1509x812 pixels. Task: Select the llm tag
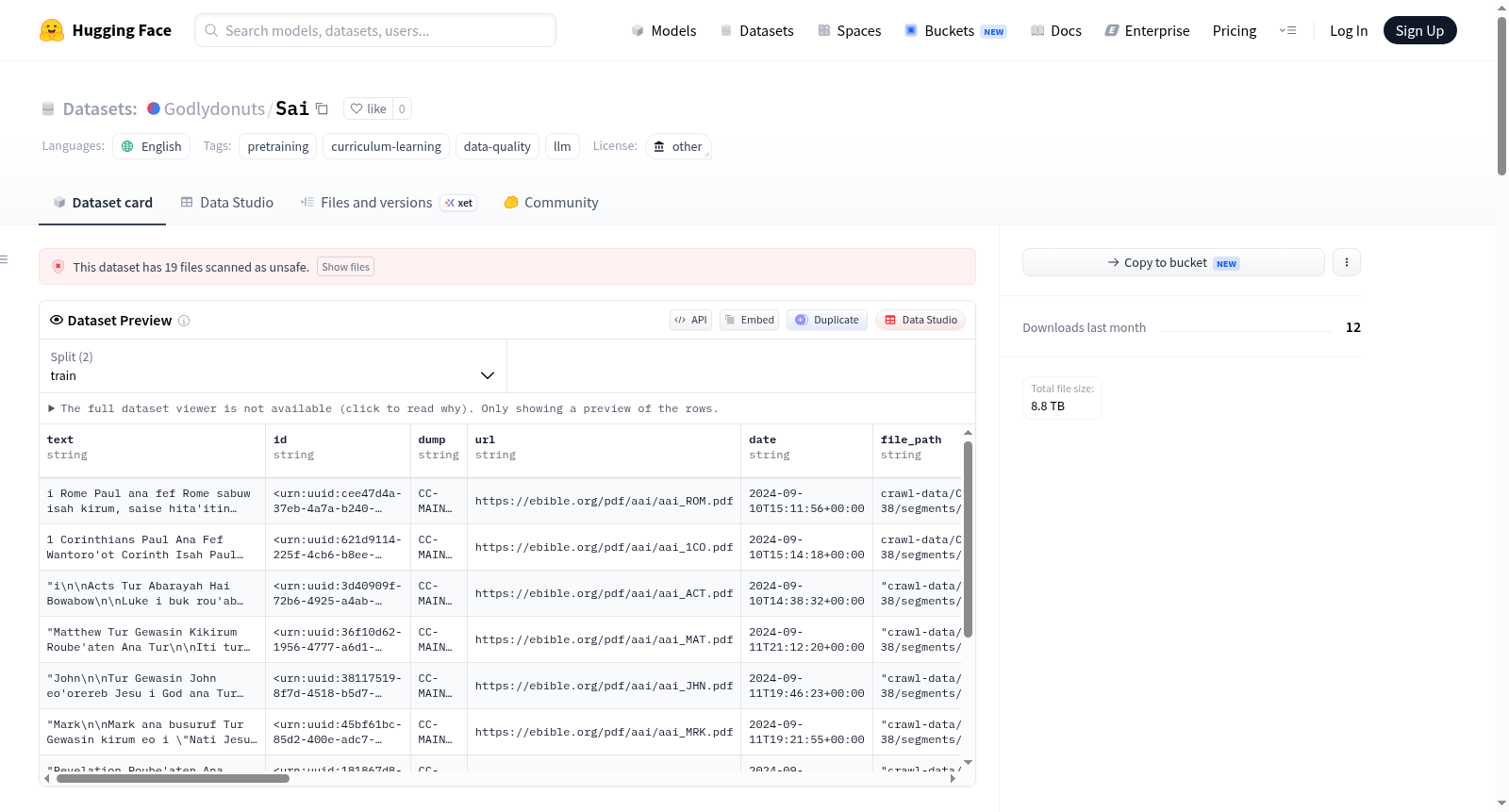562,146
